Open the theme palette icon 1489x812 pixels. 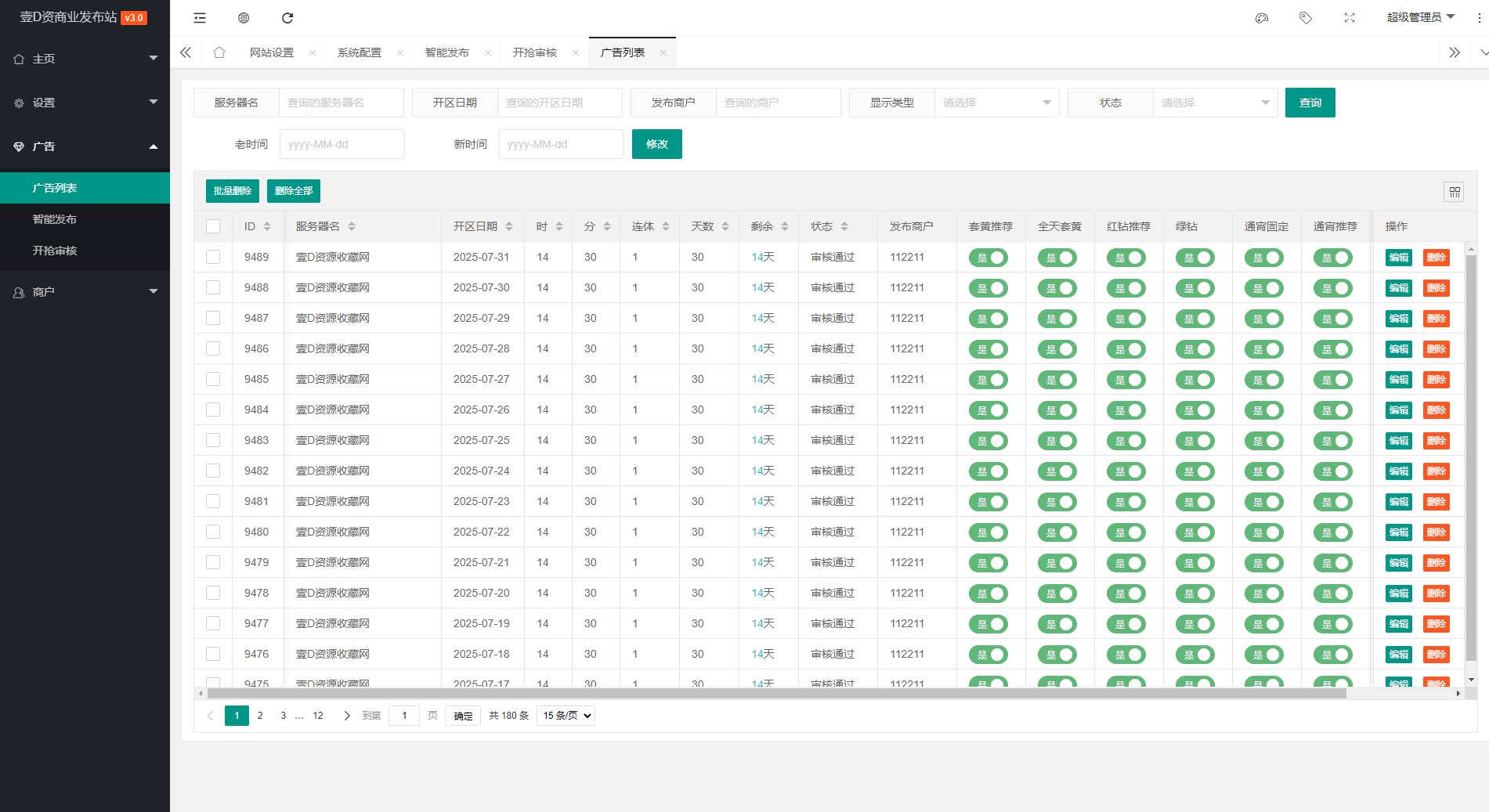coord(1262,17)
